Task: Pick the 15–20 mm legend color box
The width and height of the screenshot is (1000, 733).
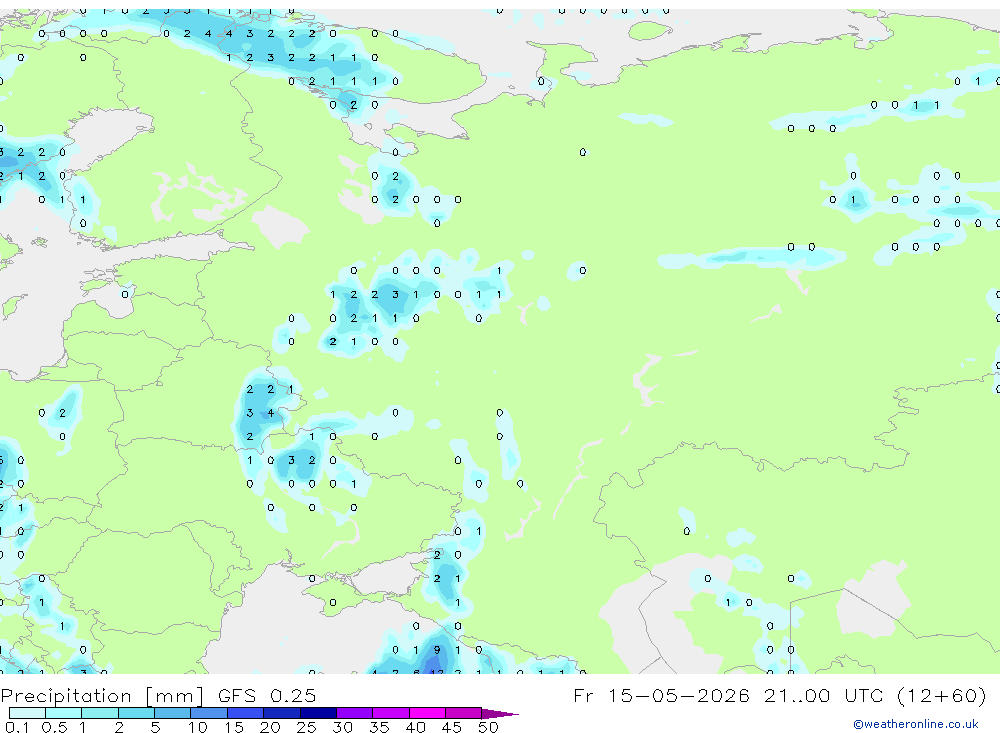Action: [x=246, y=713]
